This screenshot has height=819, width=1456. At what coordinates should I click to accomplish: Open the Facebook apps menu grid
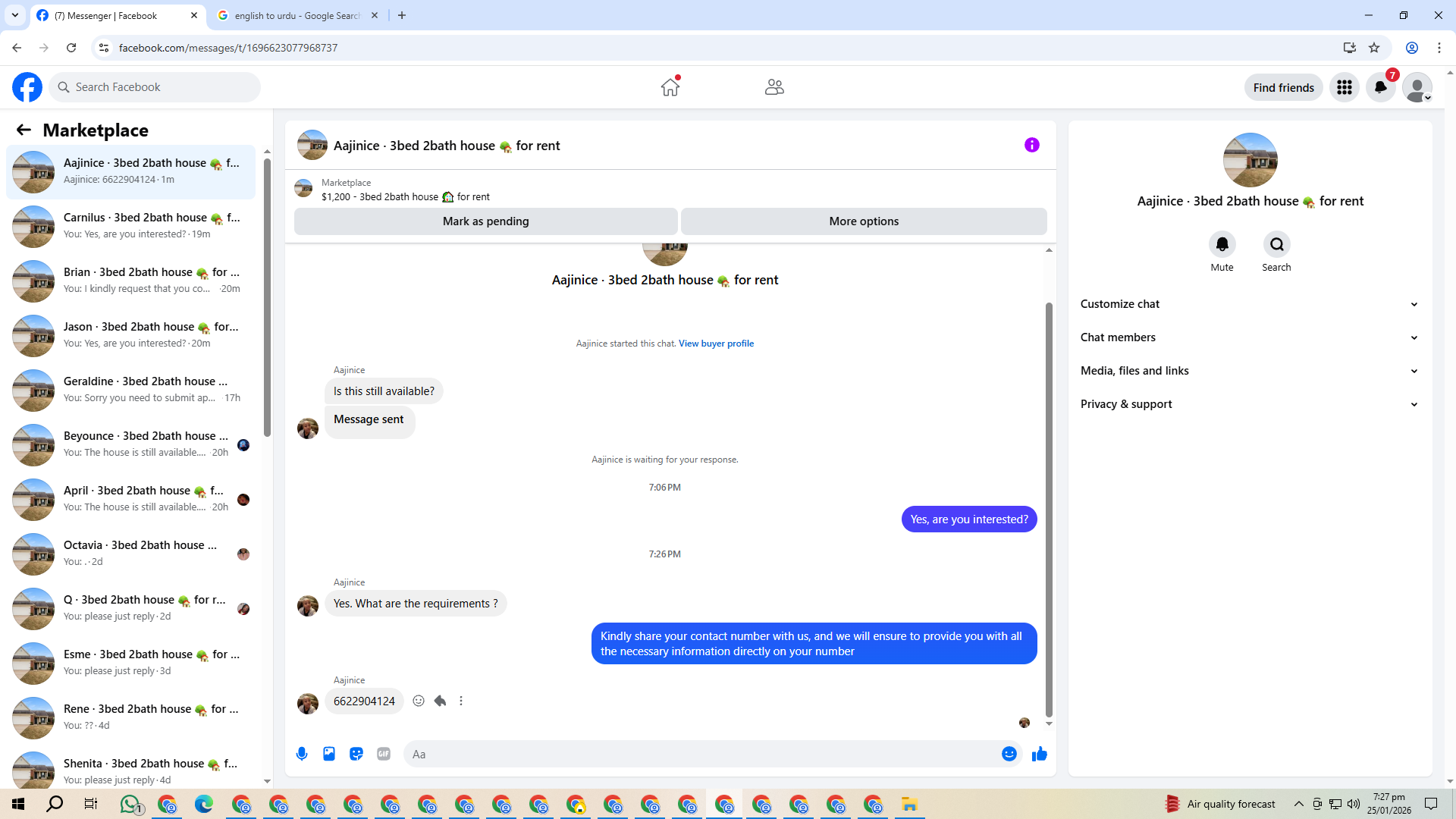(1345, 87)
